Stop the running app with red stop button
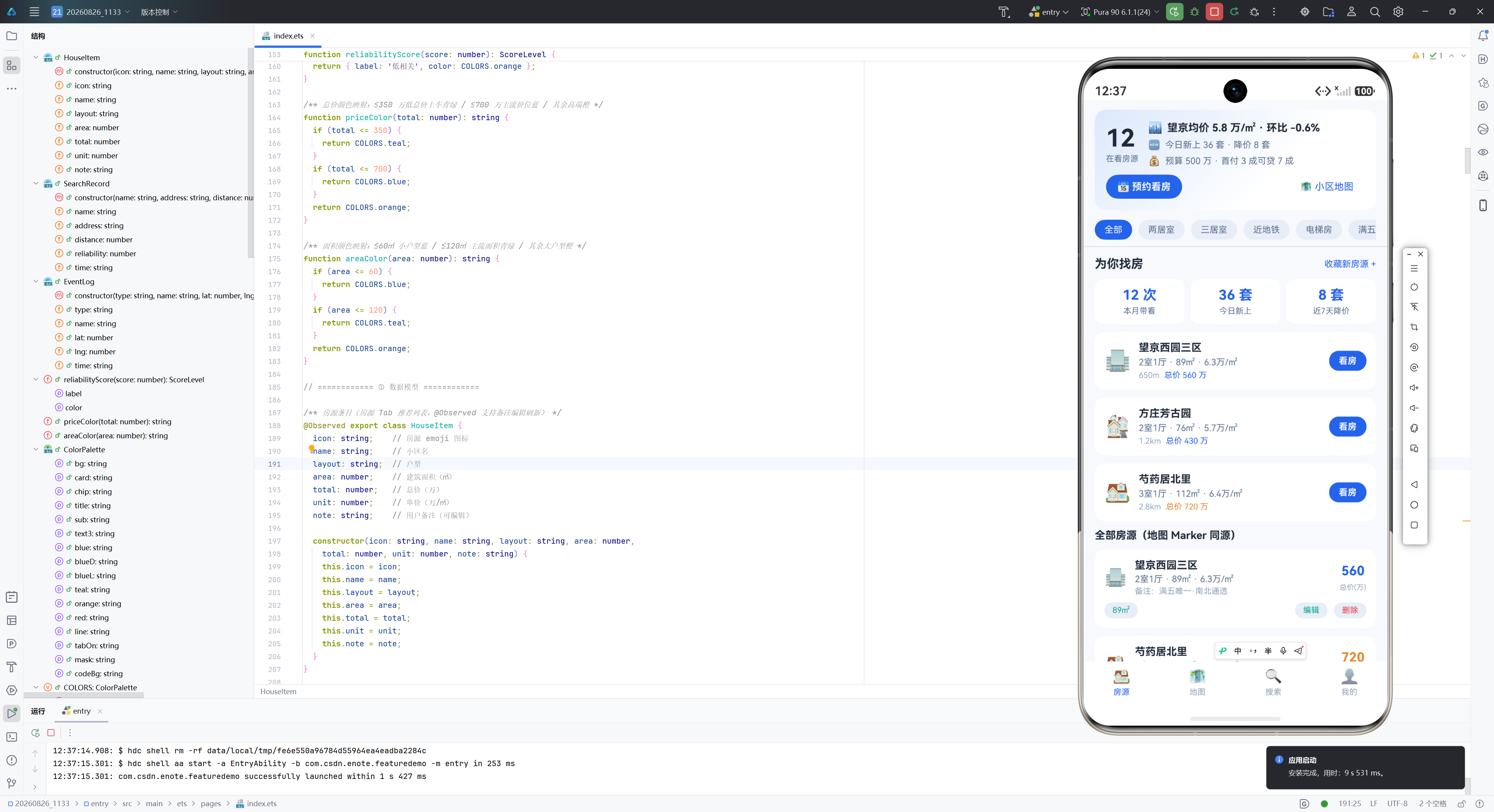1494x812 pixels. point(1214,12)
